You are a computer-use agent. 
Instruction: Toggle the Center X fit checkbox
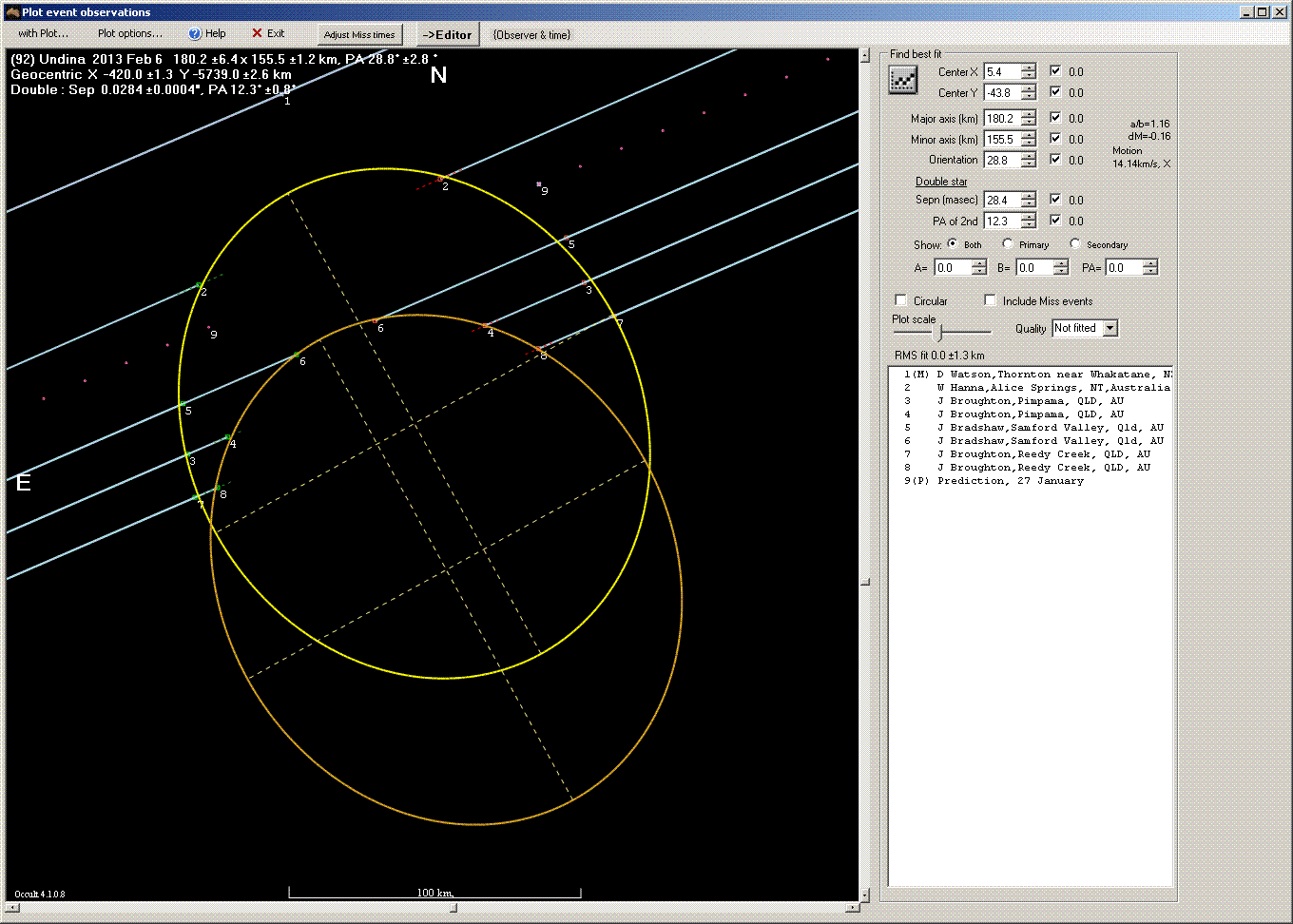(x=1055, y=70)
